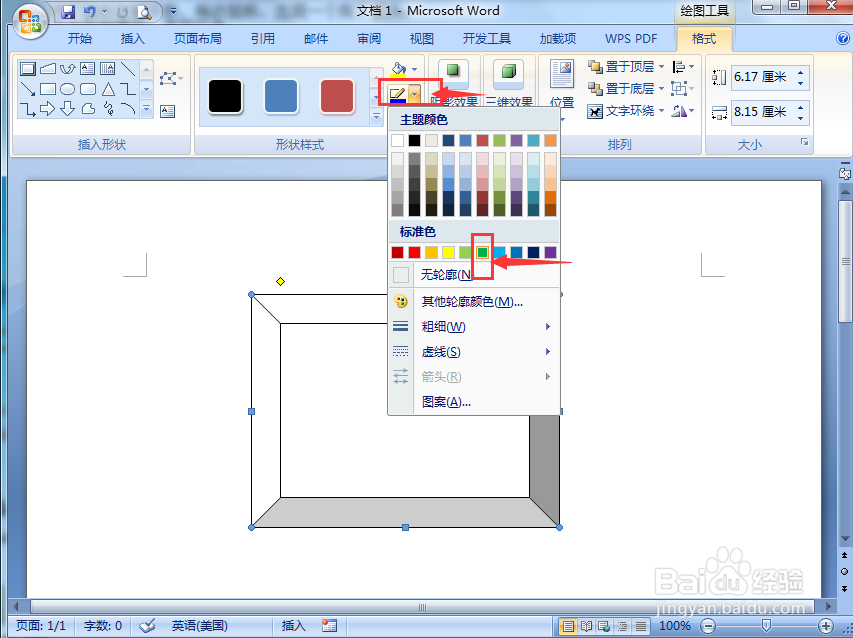The height and width of the screenshot is (638, 853).
Task: Open shadow effects button
Action: [x=453, y=82]
